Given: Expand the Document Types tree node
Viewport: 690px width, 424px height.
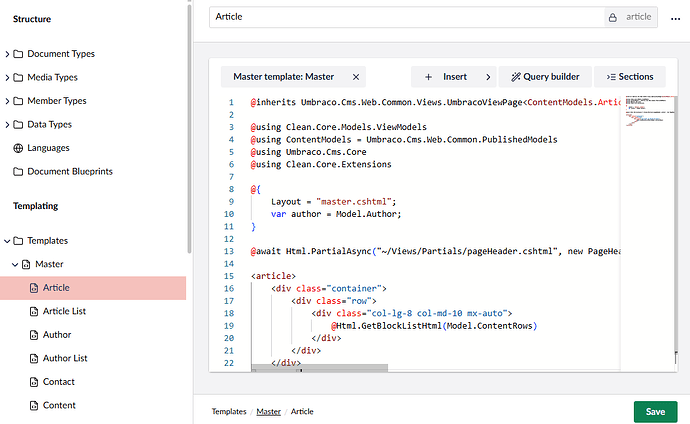Looking at the screenshot, I should tap(7, 54).
